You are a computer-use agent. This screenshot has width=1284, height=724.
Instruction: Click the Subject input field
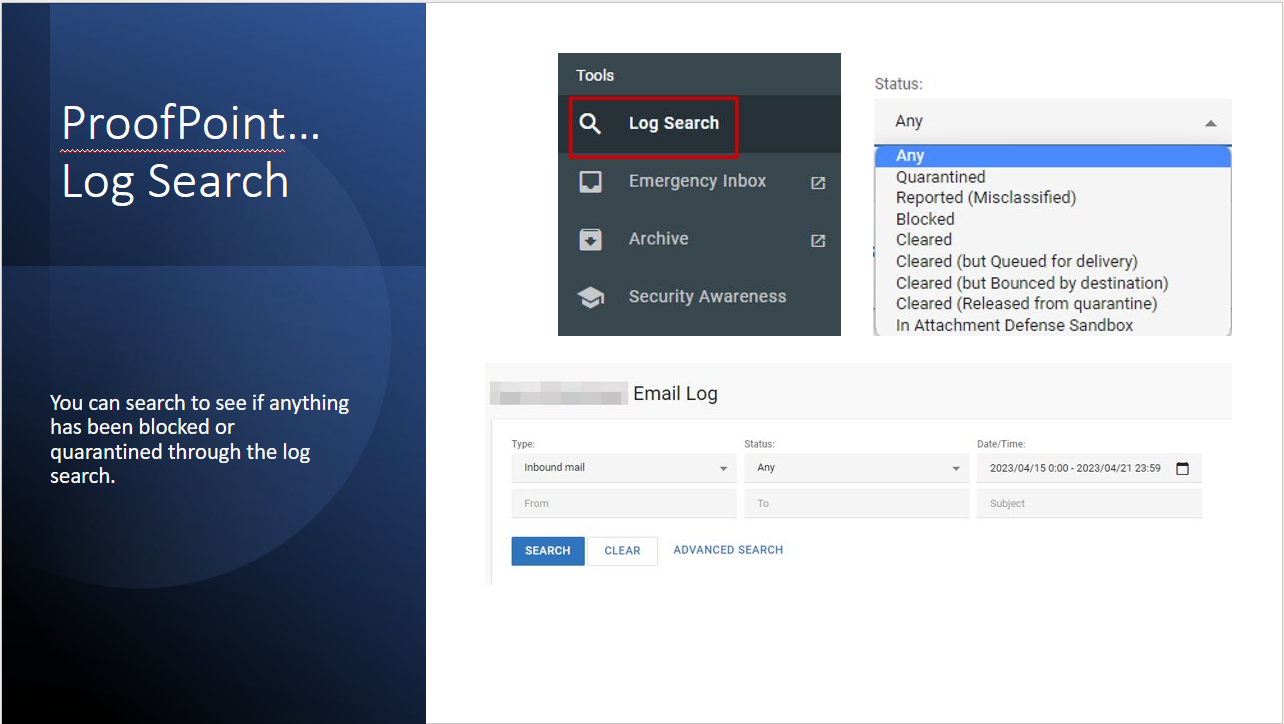pyautogui.click(x=1088, y=504)
